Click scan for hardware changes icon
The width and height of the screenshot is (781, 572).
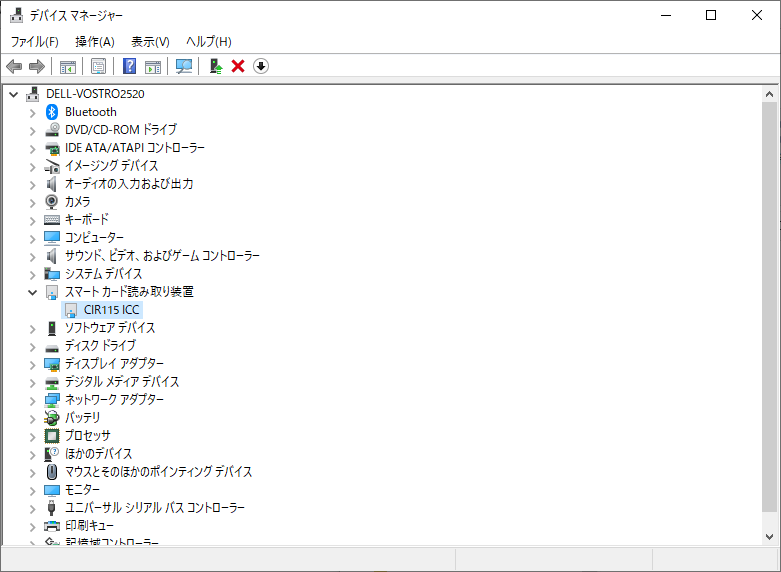point(184,66)
